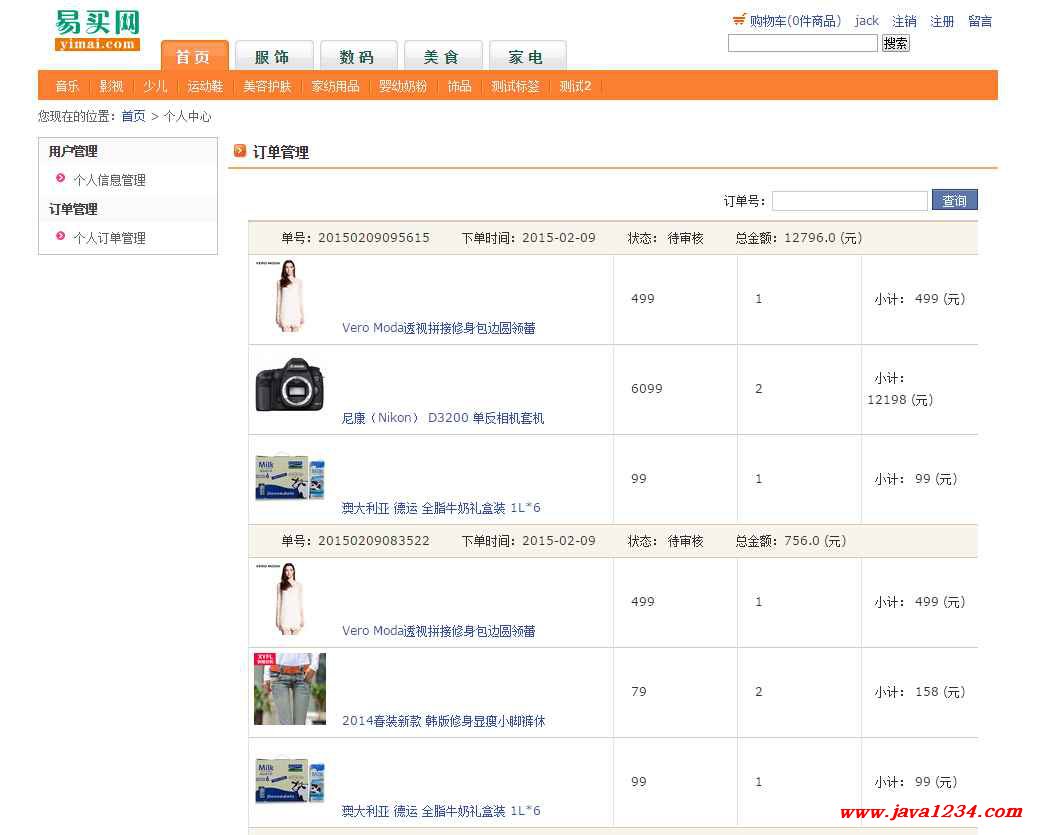This screenshot has height=835, width=1037.
Task: Select 美容护肤 in the orange menu
Action: tap(267, 86)
